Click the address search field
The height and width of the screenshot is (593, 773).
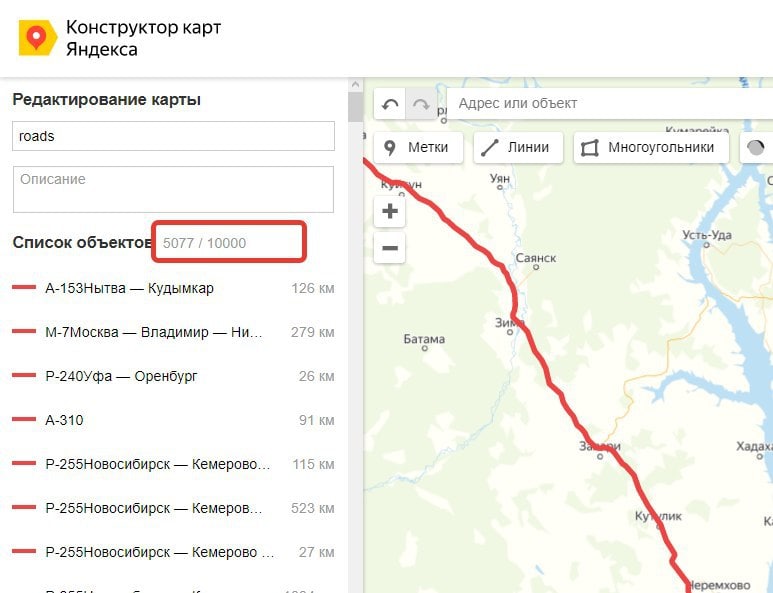click(x=610, y=104)
